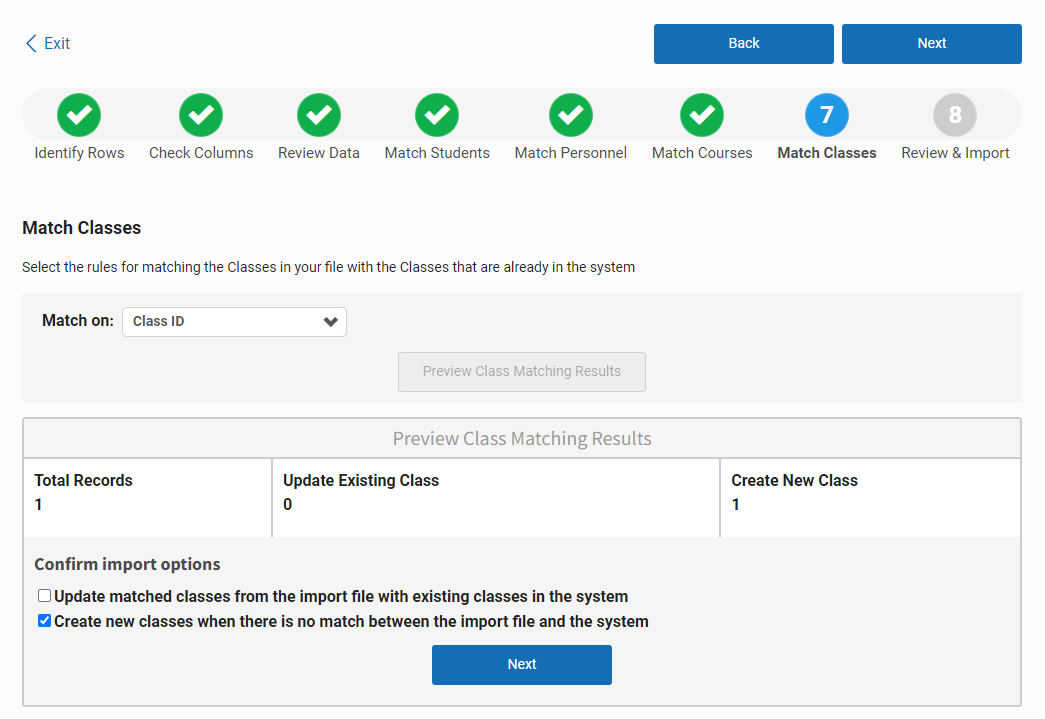This screenshot has width=1045, height=719.
Task: Click the green checkmark for Identify Rows
Action: click(x=79, y=115)
